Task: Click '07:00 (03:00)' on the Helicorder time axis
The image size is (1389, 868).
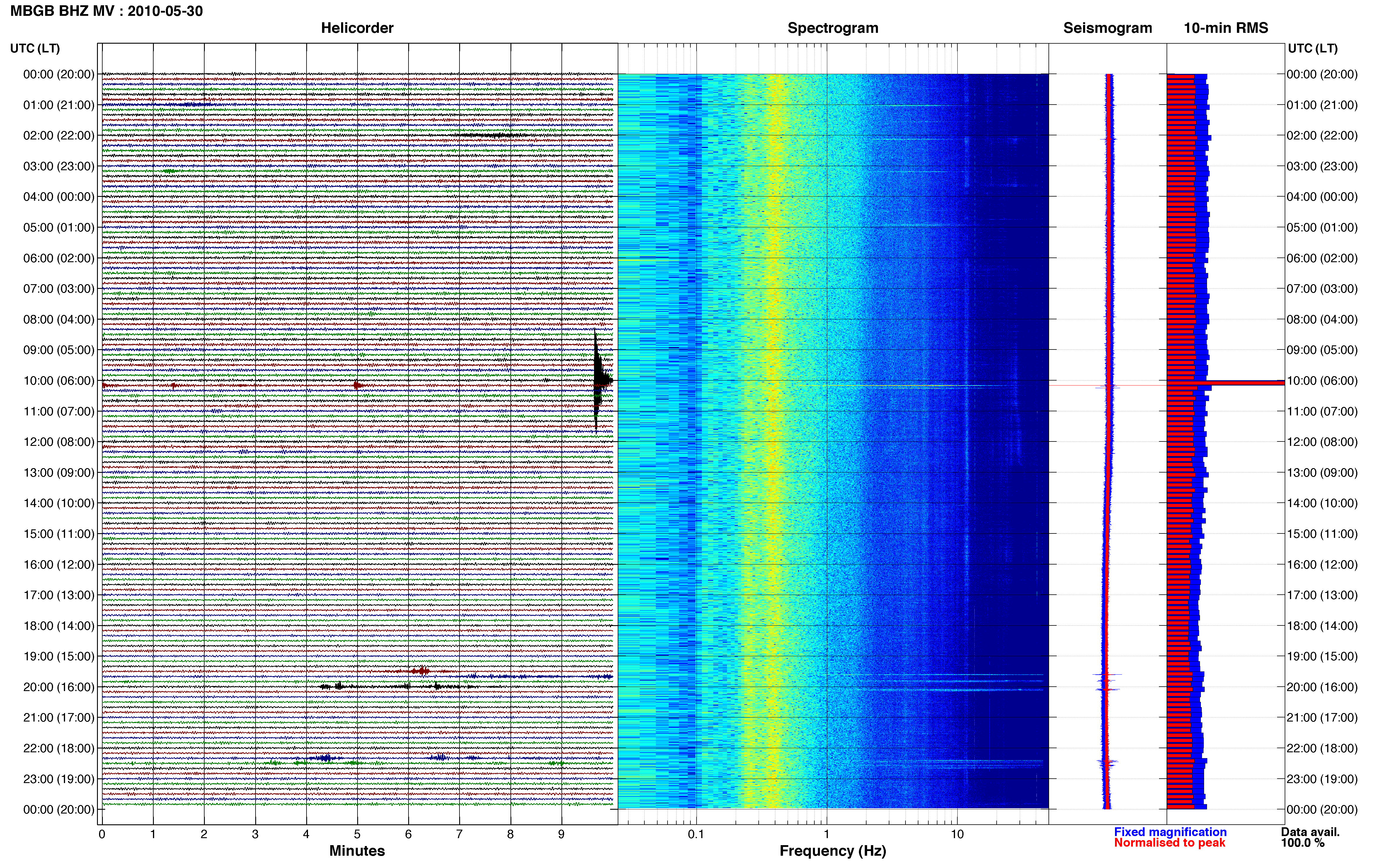Action: coord(59,289)
